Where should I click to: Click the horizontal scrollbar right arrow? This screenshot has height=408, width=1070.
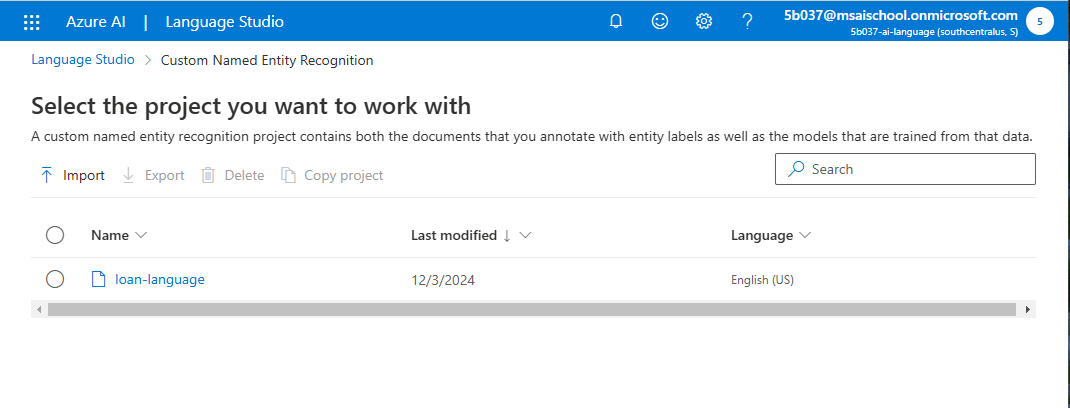point(1028,310)
